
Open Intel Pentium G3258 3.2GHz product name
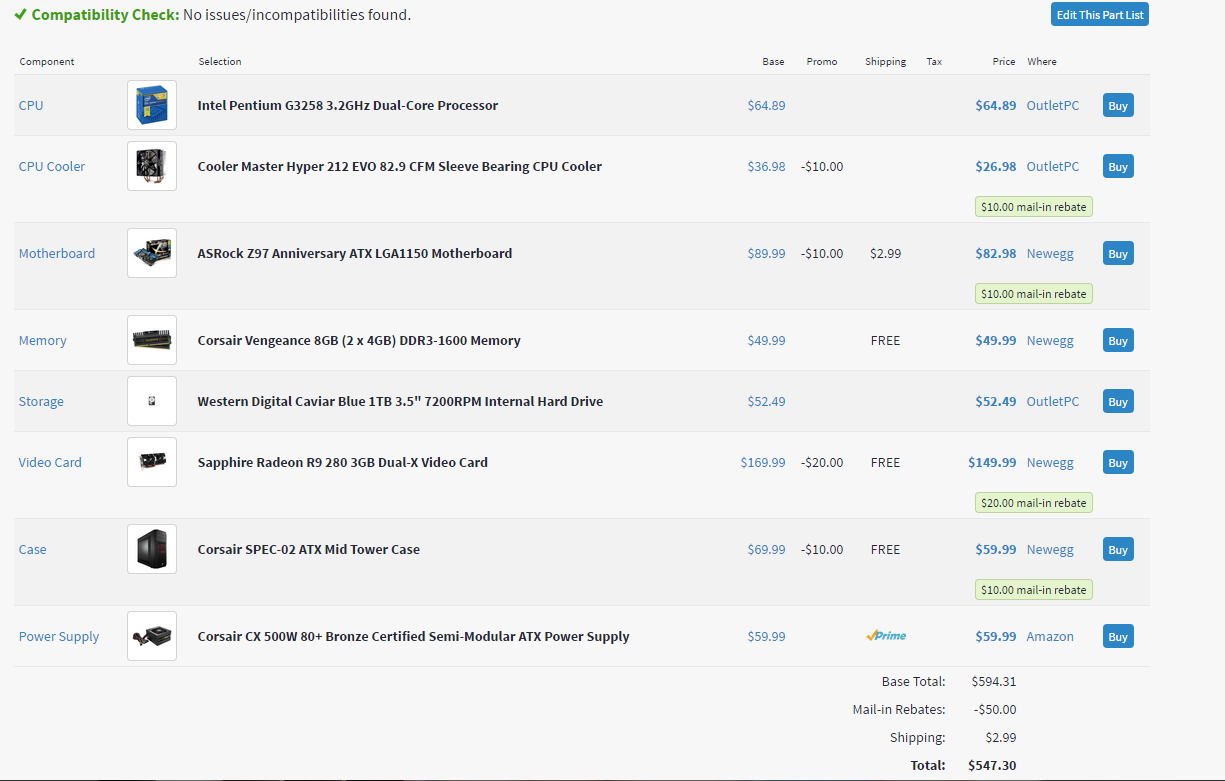348,105
